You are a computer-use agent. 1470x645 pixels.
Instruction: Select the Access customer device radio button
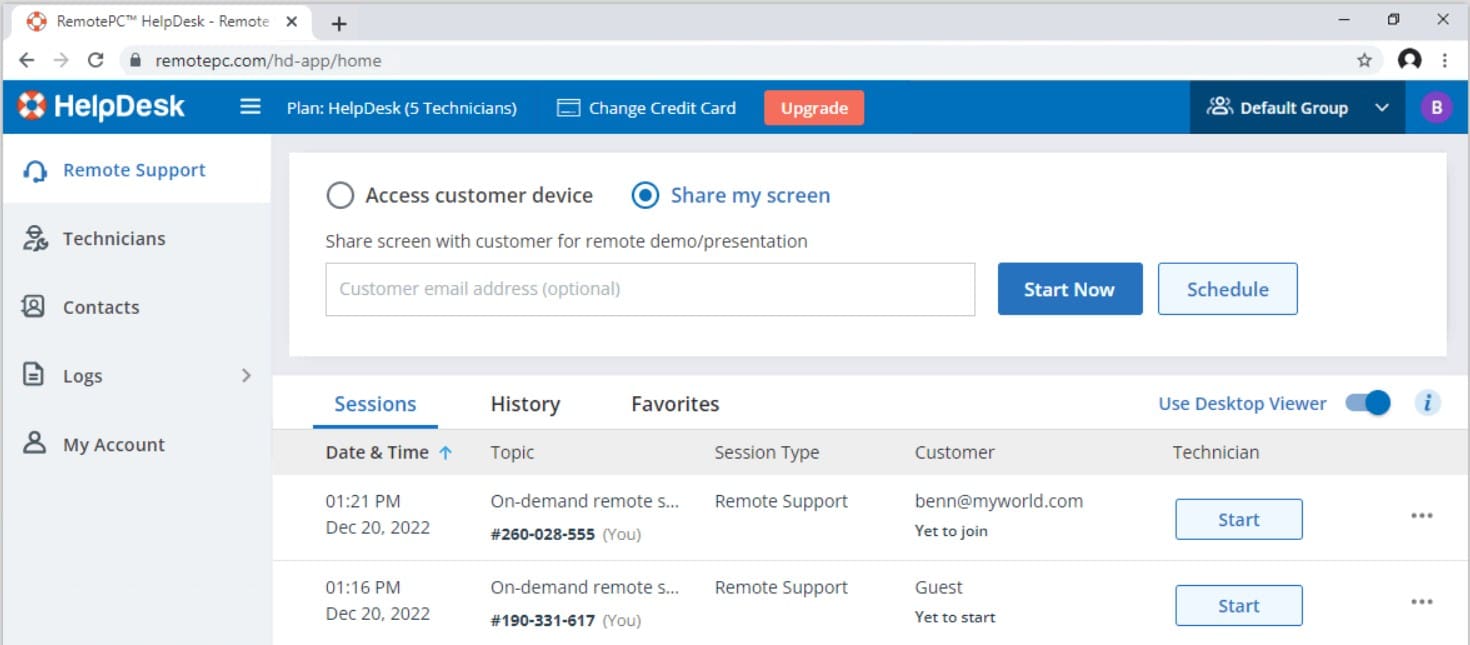pos(340,195)
